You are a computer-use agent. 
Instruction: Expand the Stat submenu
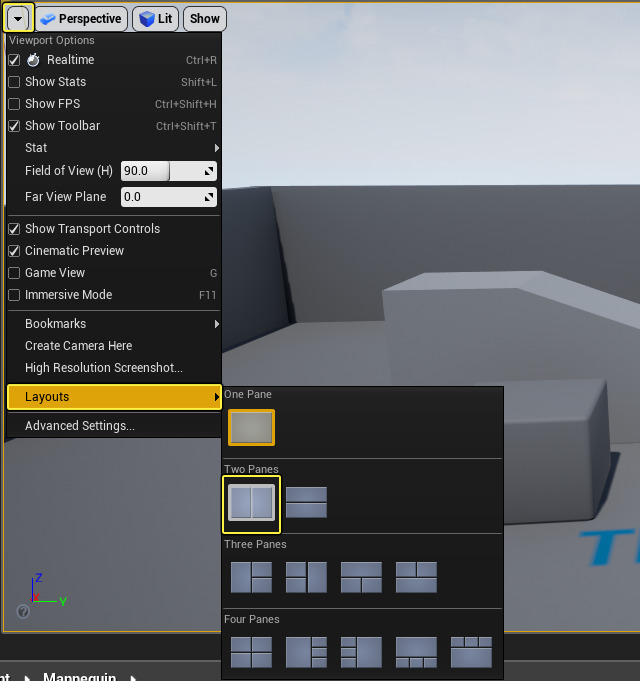coord(114,148)
